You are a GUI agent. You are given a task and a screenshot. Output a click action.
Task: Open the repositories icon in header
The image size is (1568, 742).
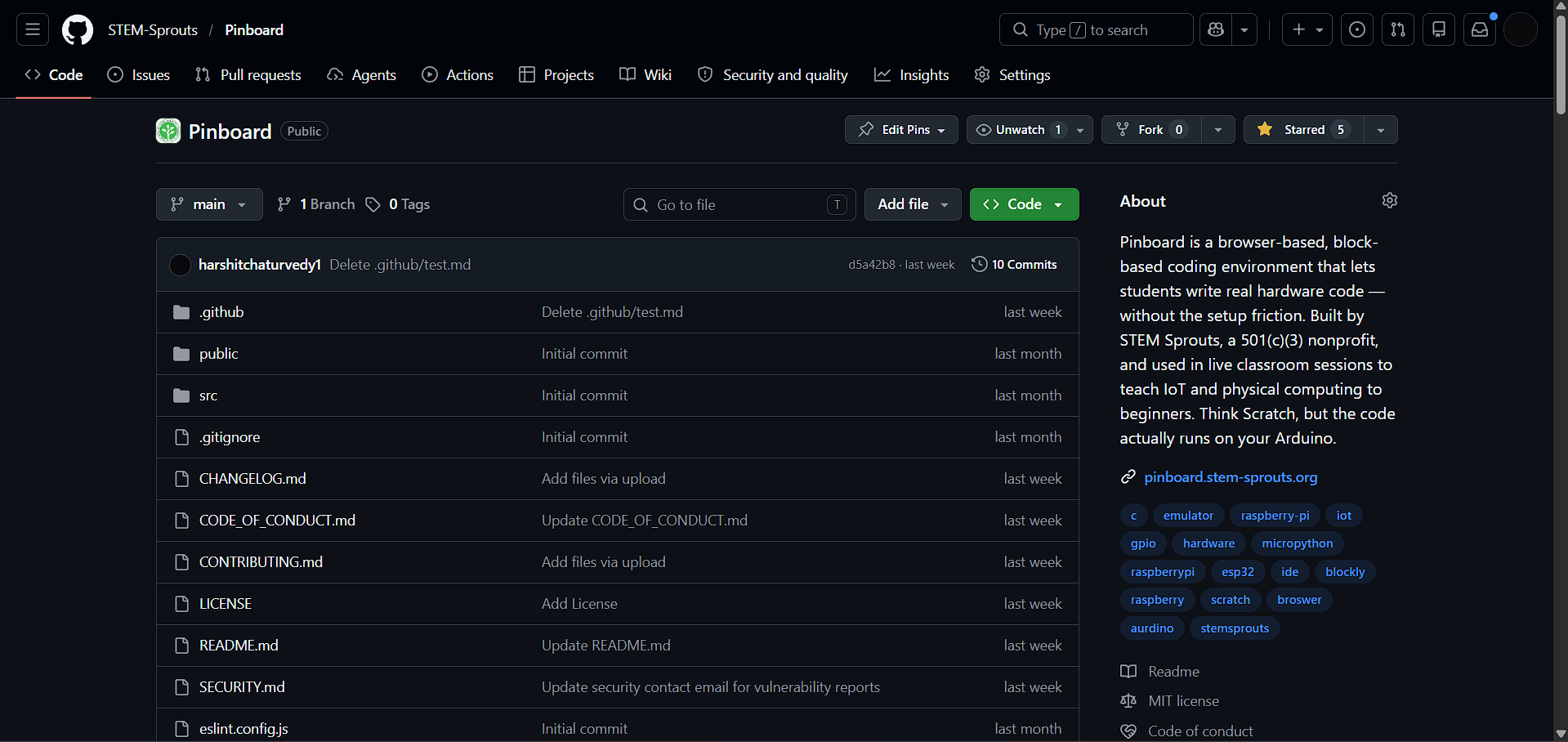pos(1439,30)
